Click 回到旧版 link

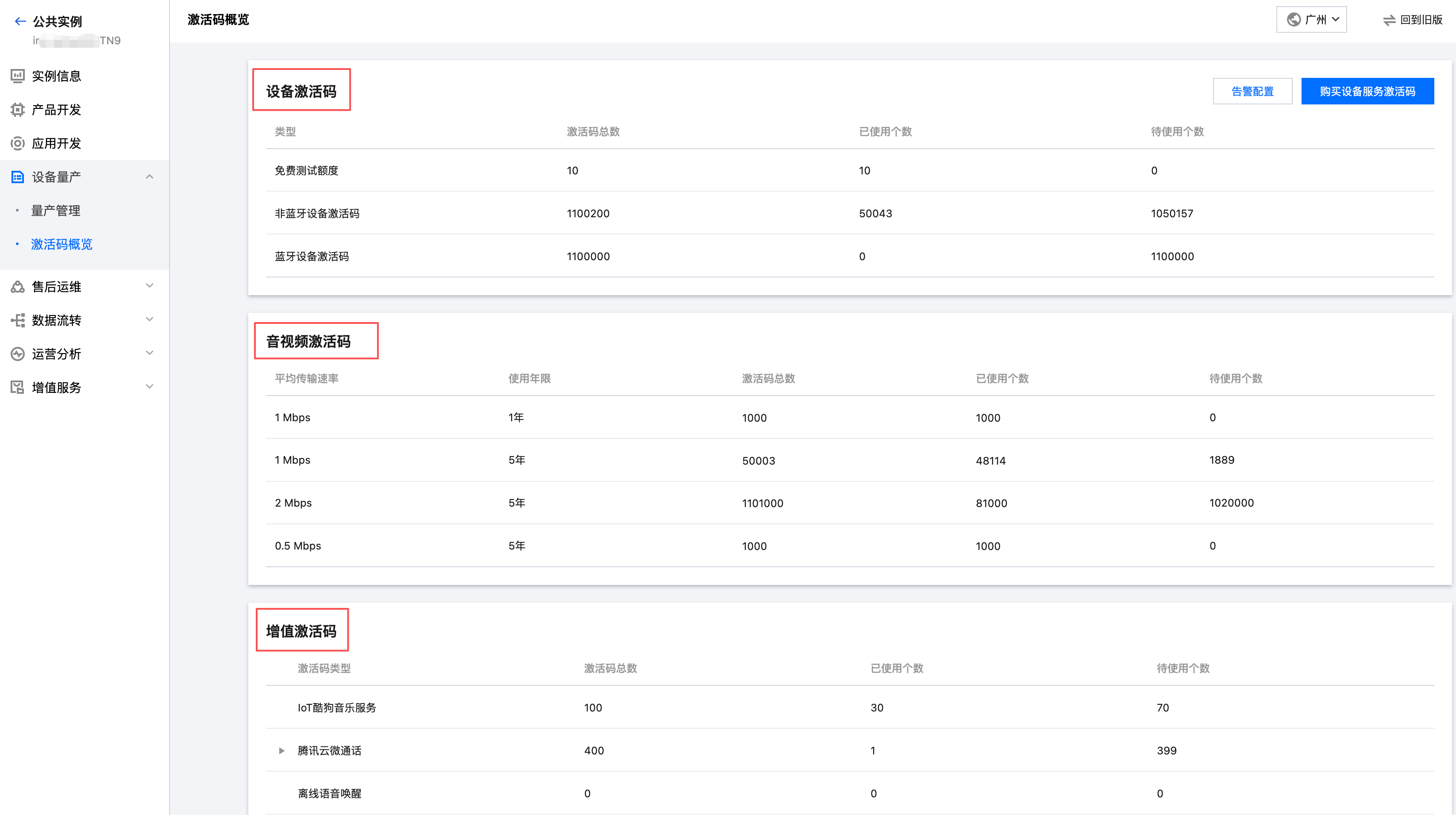point(1421,20)
